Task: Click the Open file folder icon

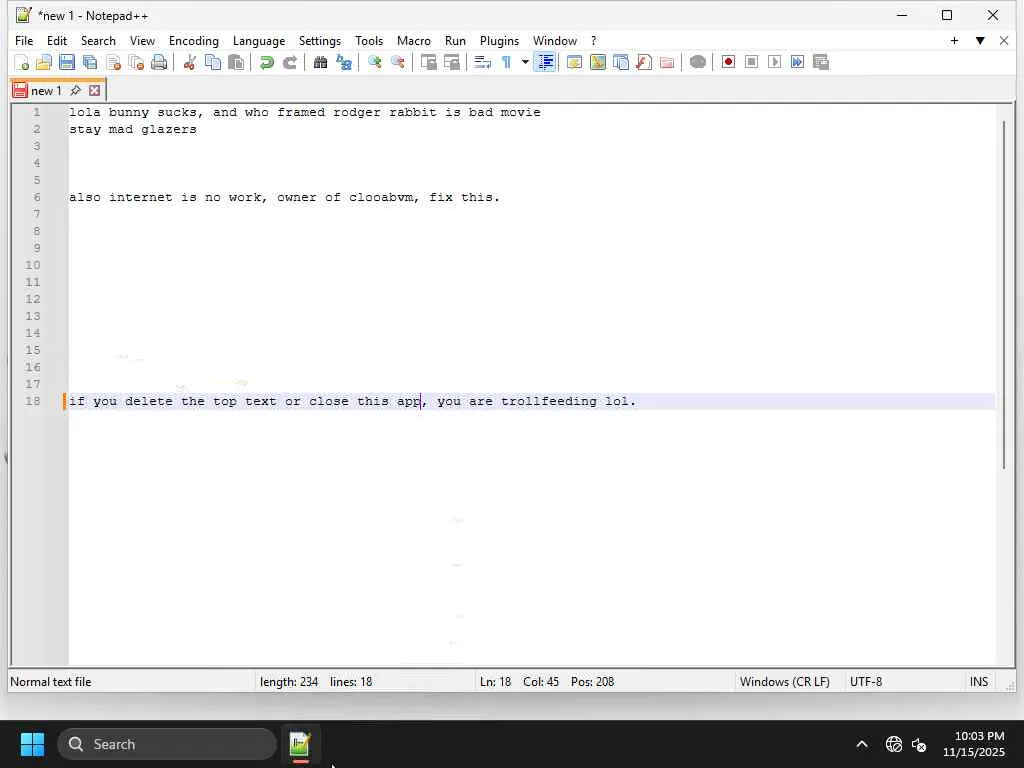Action: click(x=44, y=62)
